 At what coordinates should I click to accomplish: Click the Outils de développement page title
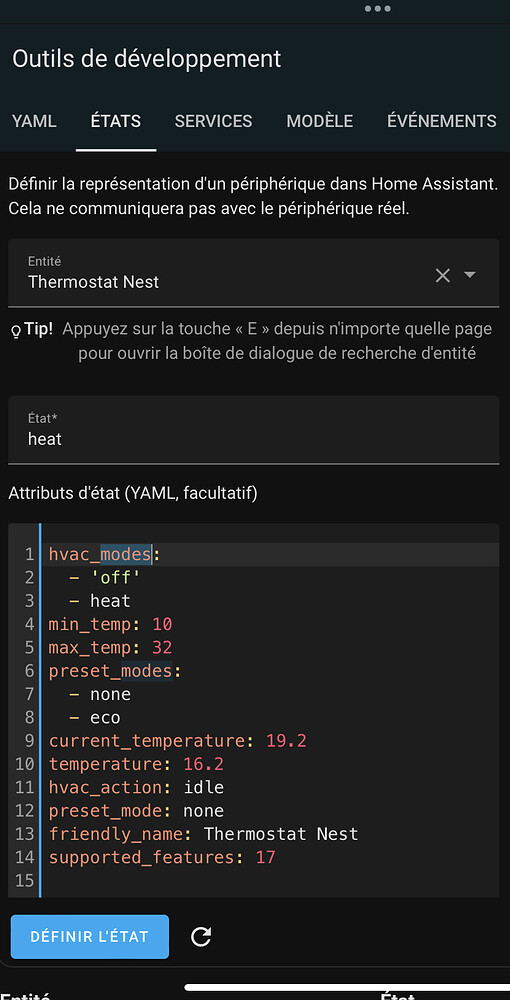(x=147, y=59)
